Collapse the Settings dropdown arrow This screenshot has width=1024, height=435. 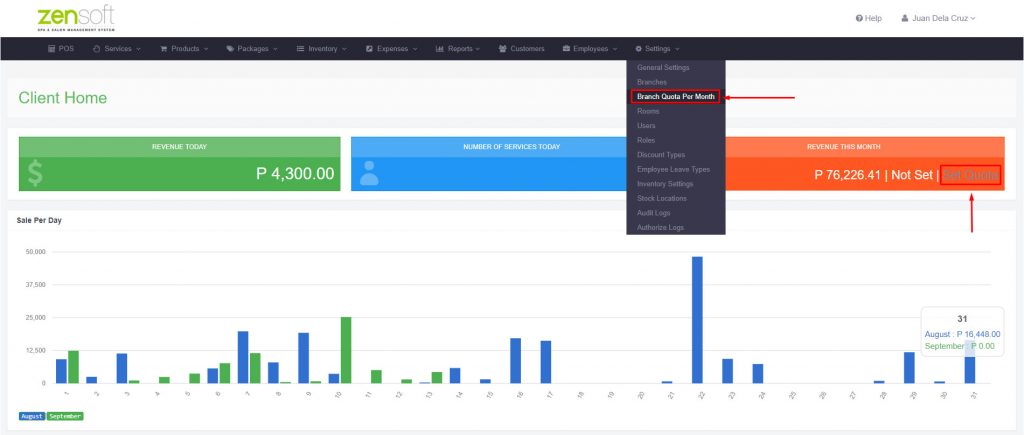pyautogui.click(x=677, y=49)
